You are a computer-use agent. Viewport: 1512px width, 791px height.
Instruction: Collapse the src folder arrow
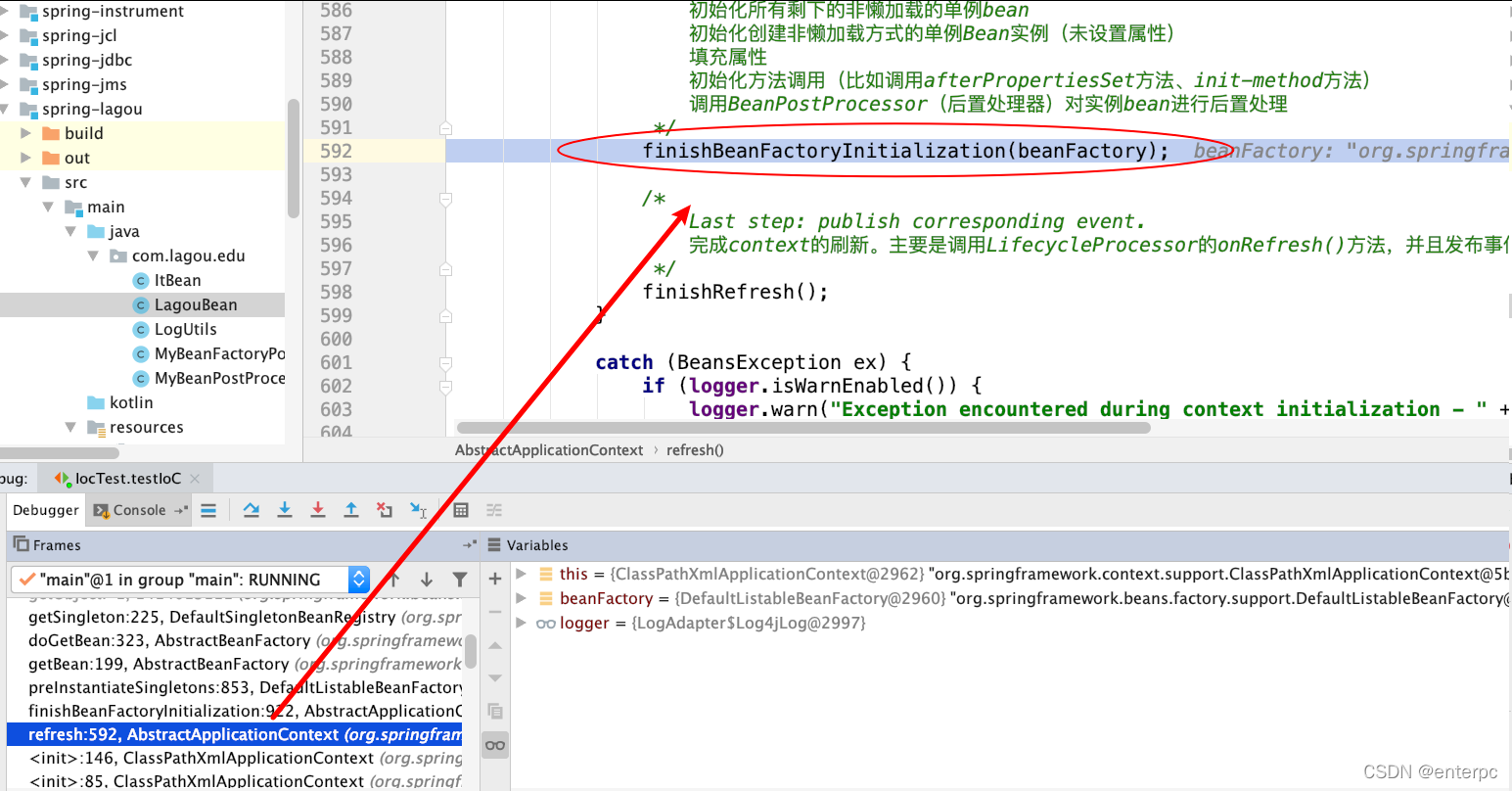[26, 182]
